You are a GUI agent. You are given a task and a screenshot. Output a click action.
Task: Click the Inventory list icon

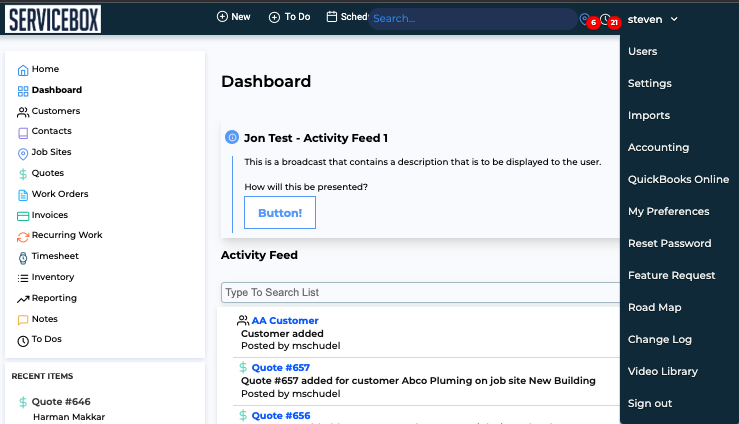[23, 278]
